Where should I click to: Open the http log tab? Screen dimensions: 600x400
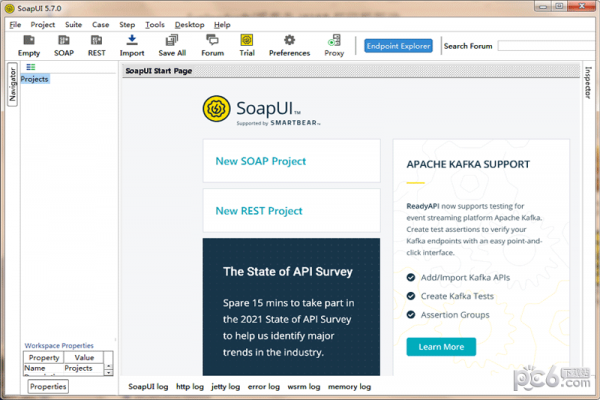(190, 387)
